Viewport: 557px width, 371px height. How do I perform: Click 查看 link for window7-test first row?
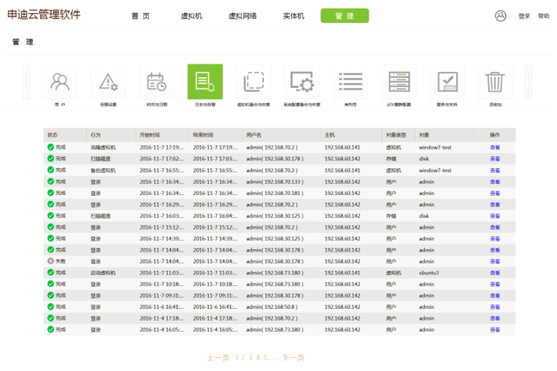pyautogui.click(x=495, y=147)
